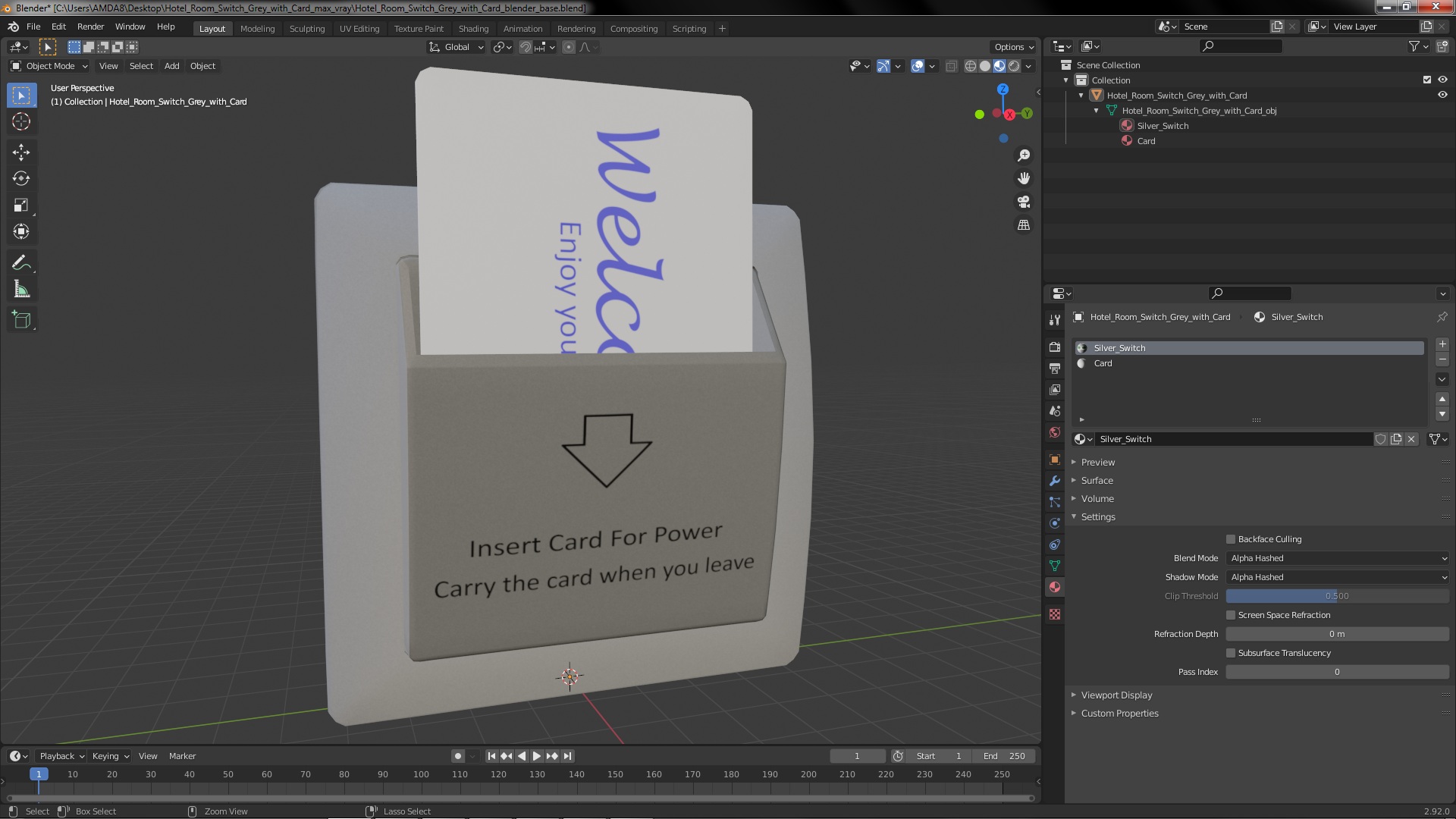The image size is (1456, 819).
Task: Open Object Mode dropdown
Action: tap(50, 66)
